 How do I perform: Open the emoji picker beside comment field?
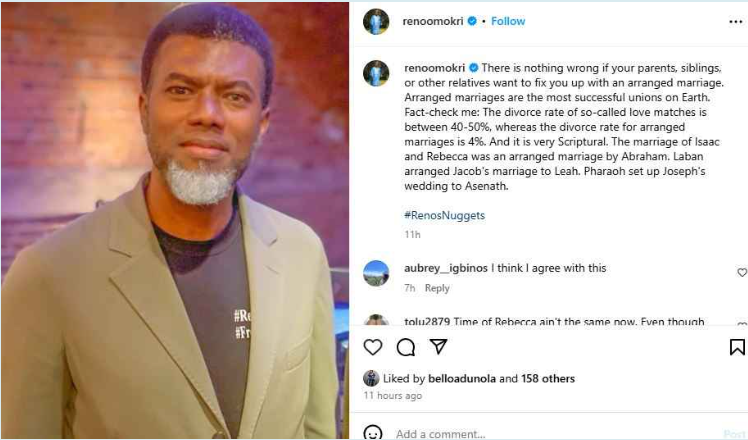(x=373, y=434)
